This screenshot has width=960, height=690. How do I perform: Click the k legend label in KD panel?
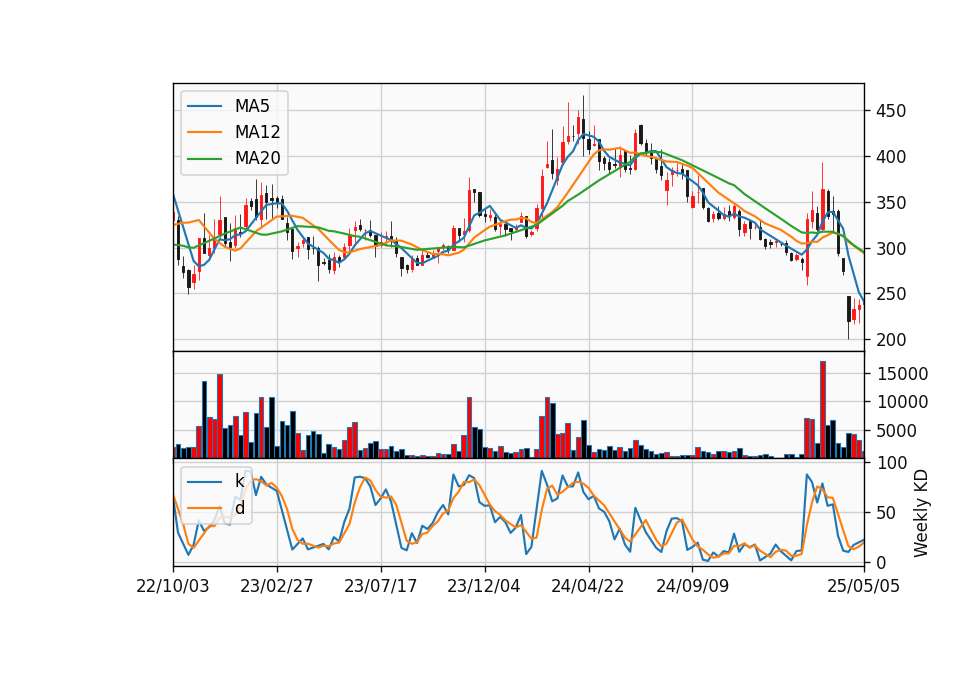(x=239, y=481)
